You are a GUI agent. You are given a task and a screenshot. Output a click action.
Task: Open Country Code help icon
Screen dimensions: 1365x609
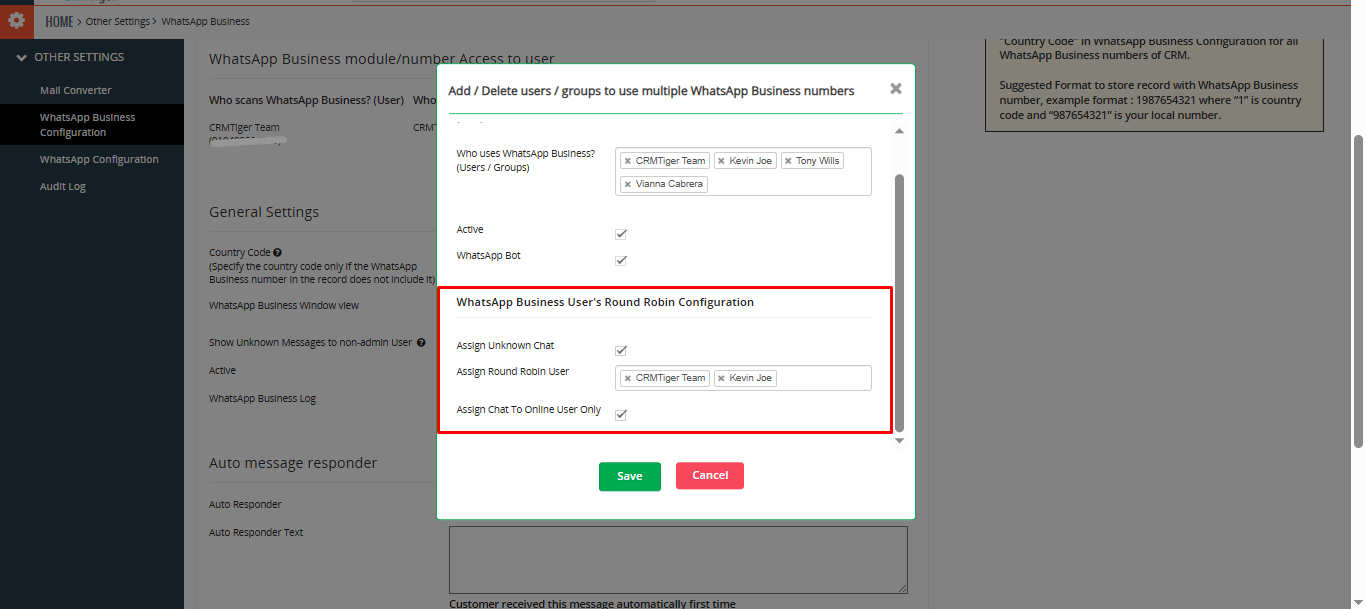277,253
